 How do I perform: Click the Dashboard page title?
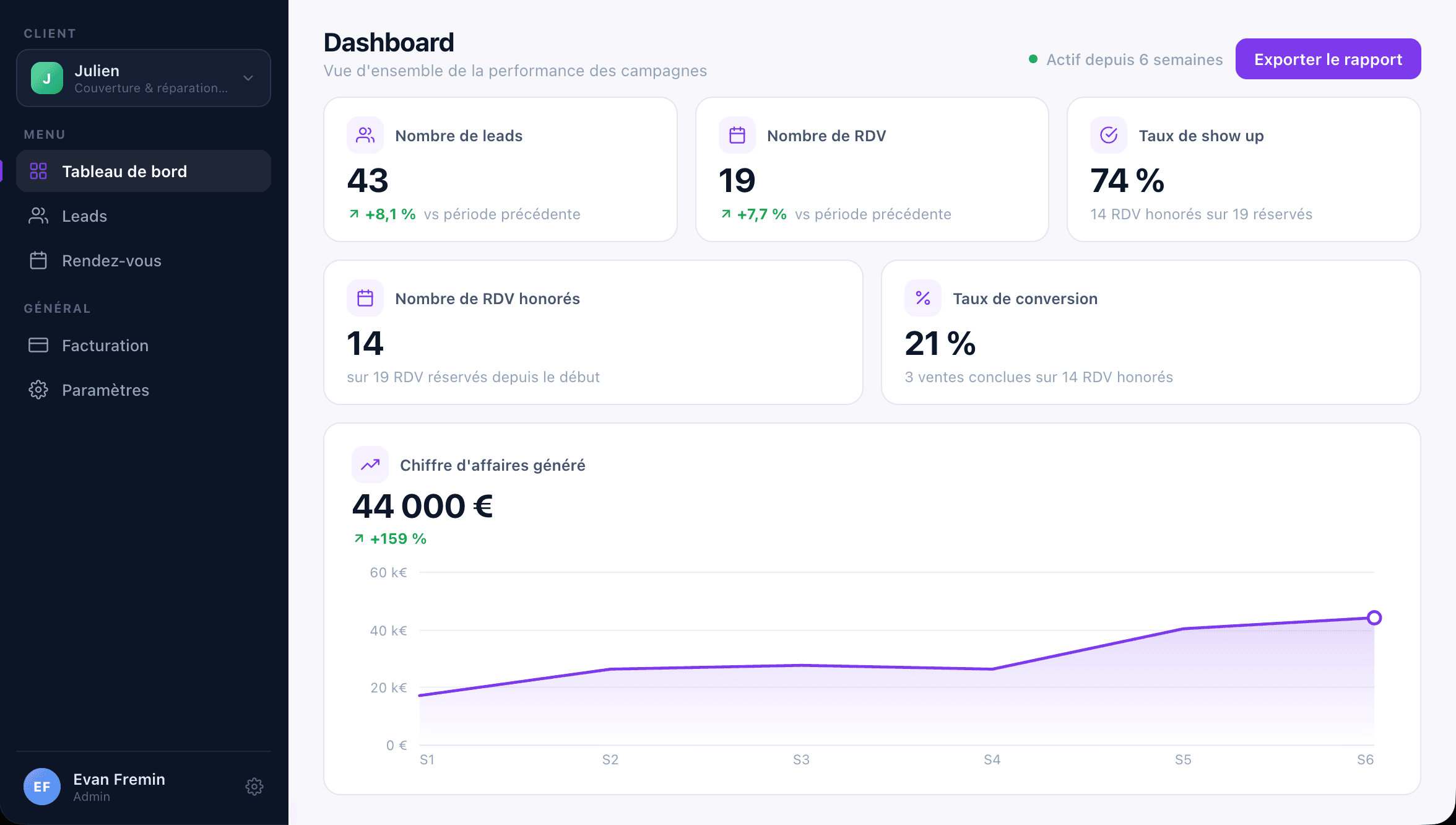click(389, 42)
